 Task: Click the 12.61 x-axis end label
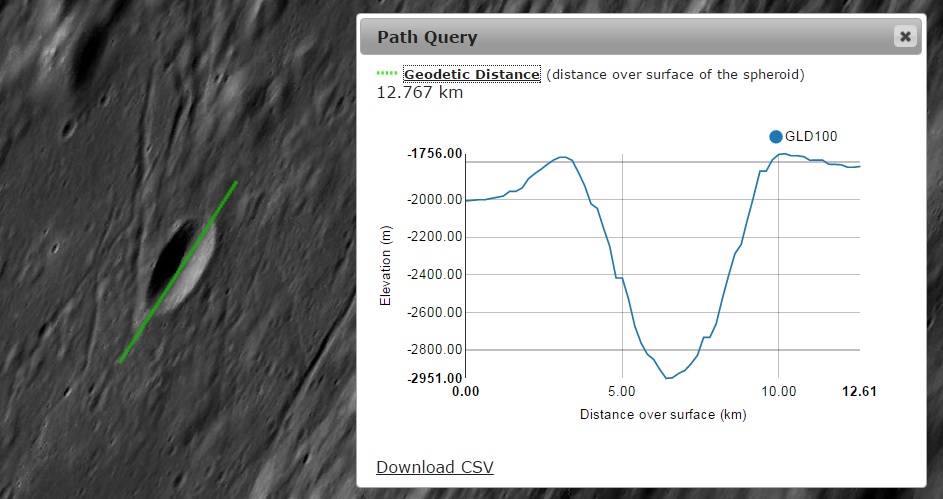click(x=859, y=392)
